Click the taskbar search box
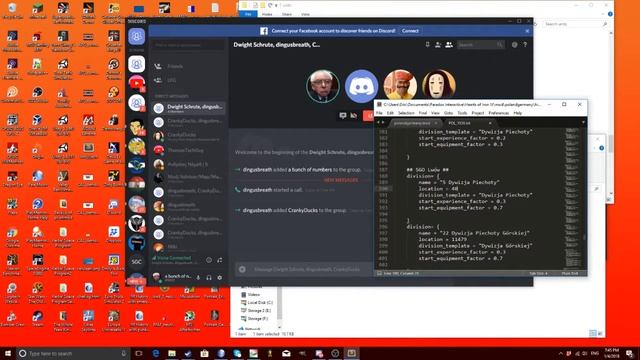The height and width of the screenshot is (360, 640). [x=73, y=353]
